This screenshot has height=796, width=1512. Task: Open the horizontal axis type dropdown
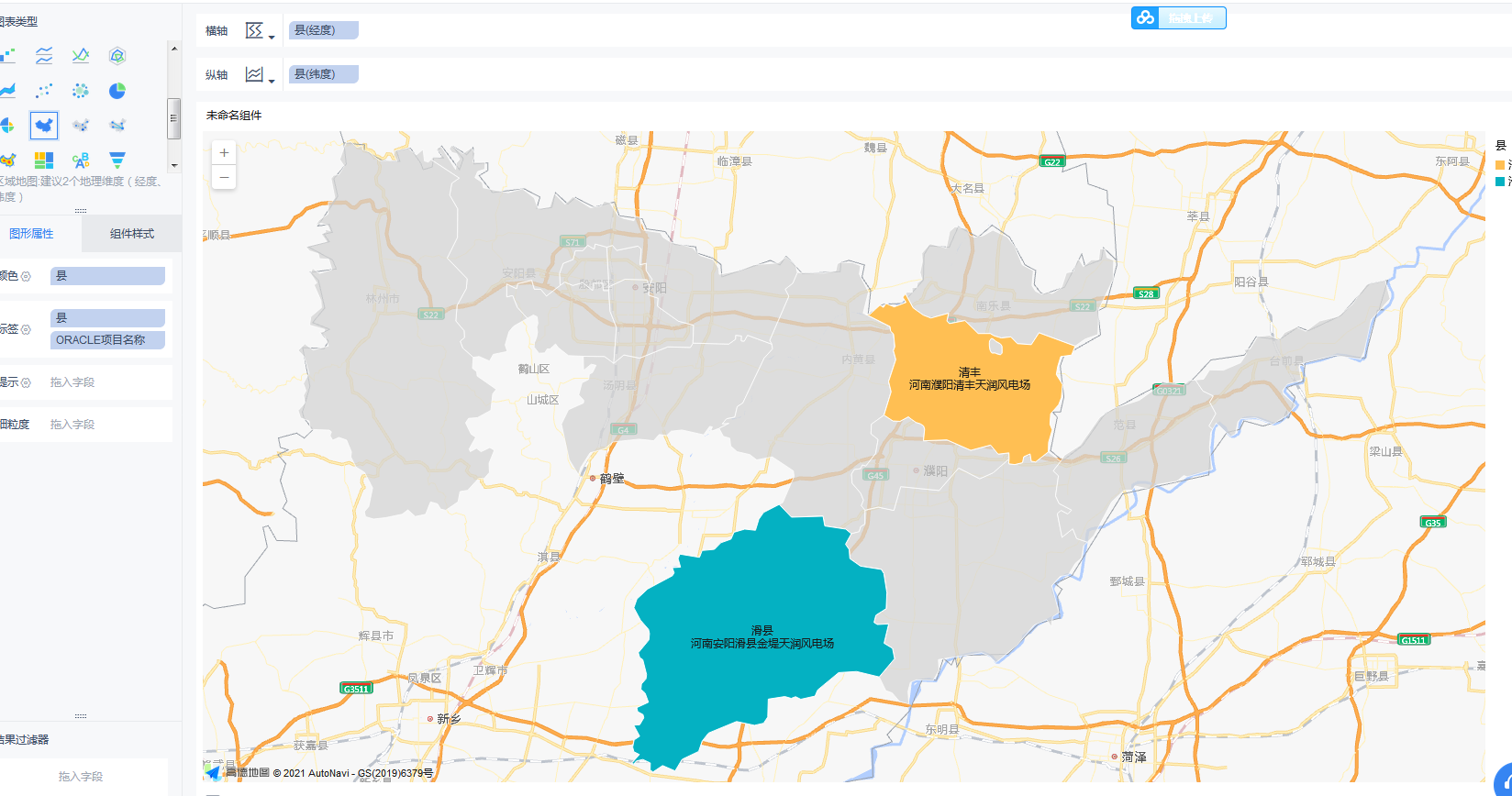260,31
